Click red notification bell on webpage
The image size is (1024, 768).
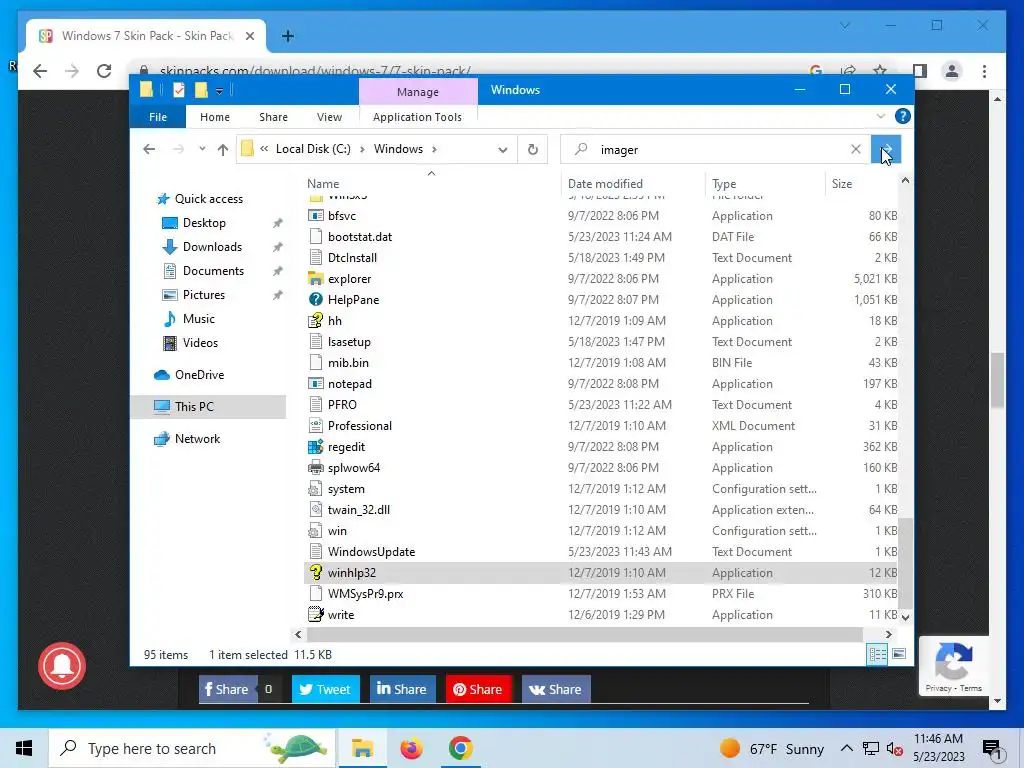(x=62, y=665)
